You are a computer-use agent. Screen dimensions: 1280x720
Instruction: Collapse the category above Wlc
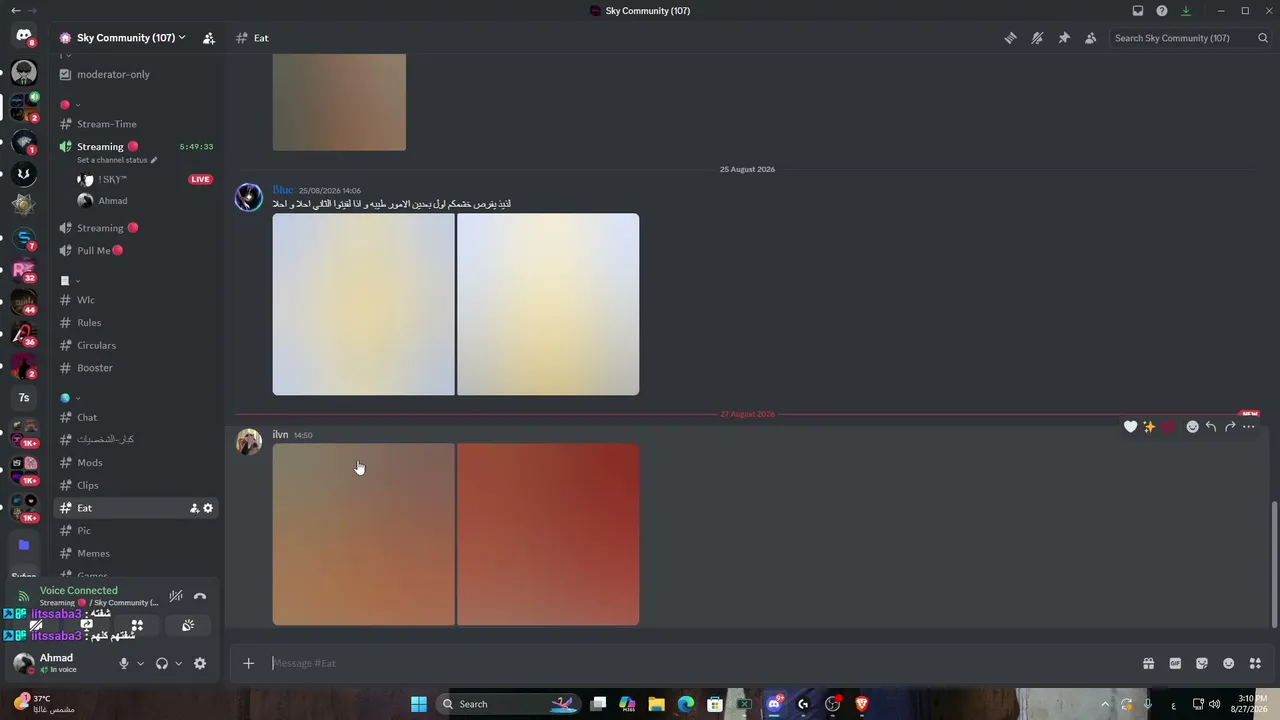[x=69, y=281]
